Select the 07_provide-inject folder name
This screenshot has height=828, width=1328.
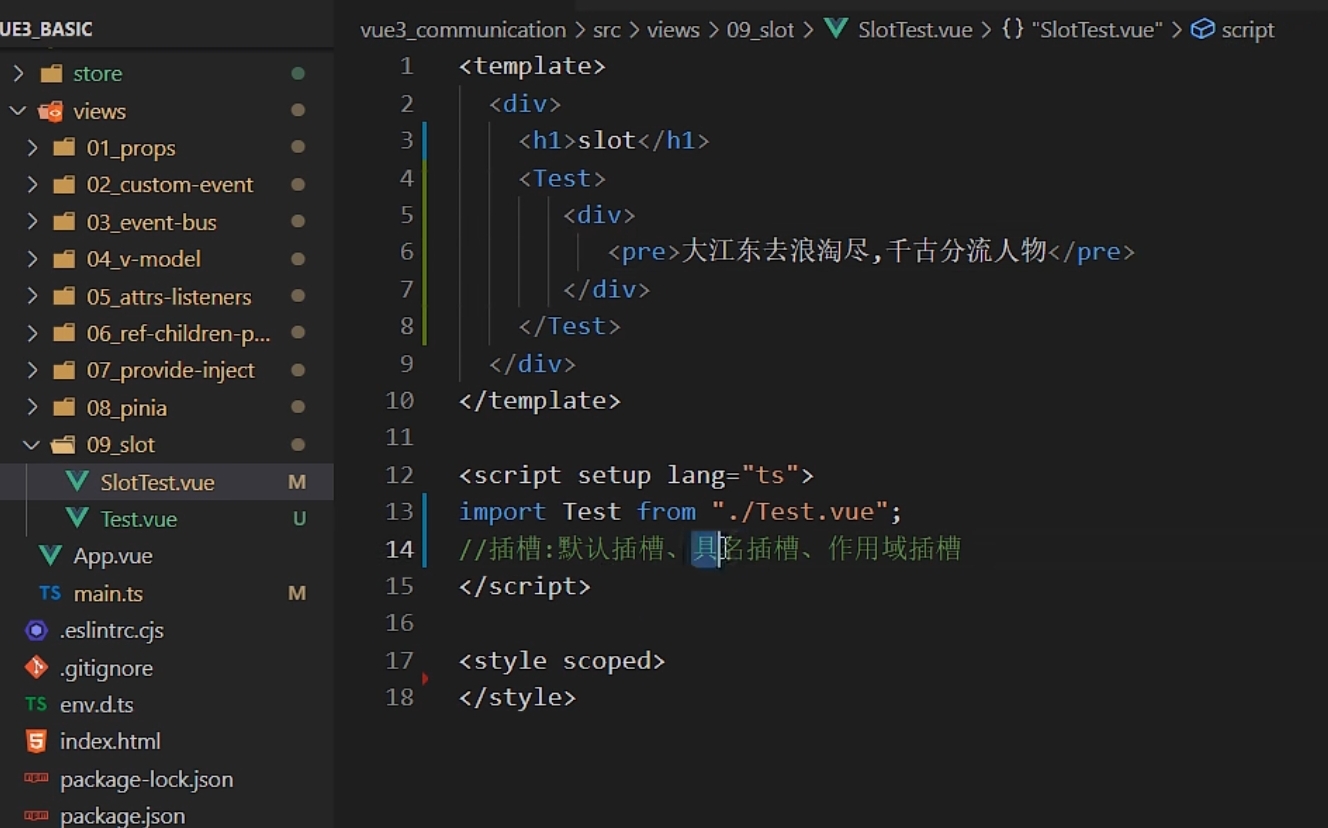(x=170, y=370)
